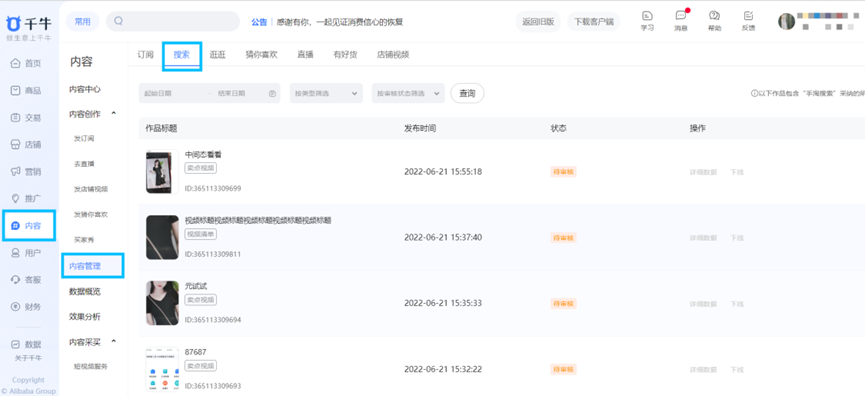The height and width of the screenshot is (396, 865).
Task: Collapse the 内容创作 section
Action: pyautogui.click(x=114, y=114)
